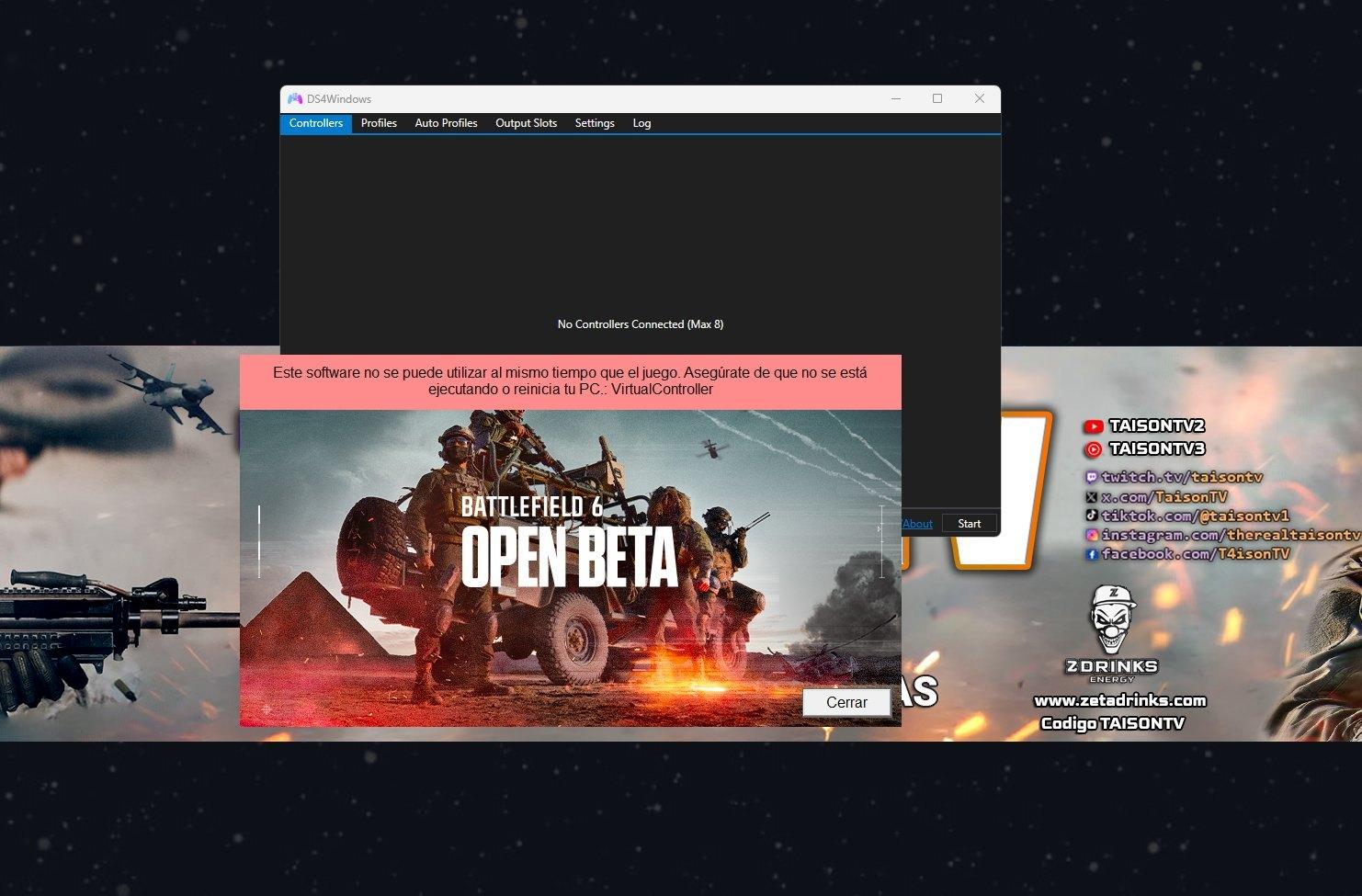Select the Output Slots tab
Image resolution: width=1362 pixels, height=896 pixels.
[x=527, y=123]
